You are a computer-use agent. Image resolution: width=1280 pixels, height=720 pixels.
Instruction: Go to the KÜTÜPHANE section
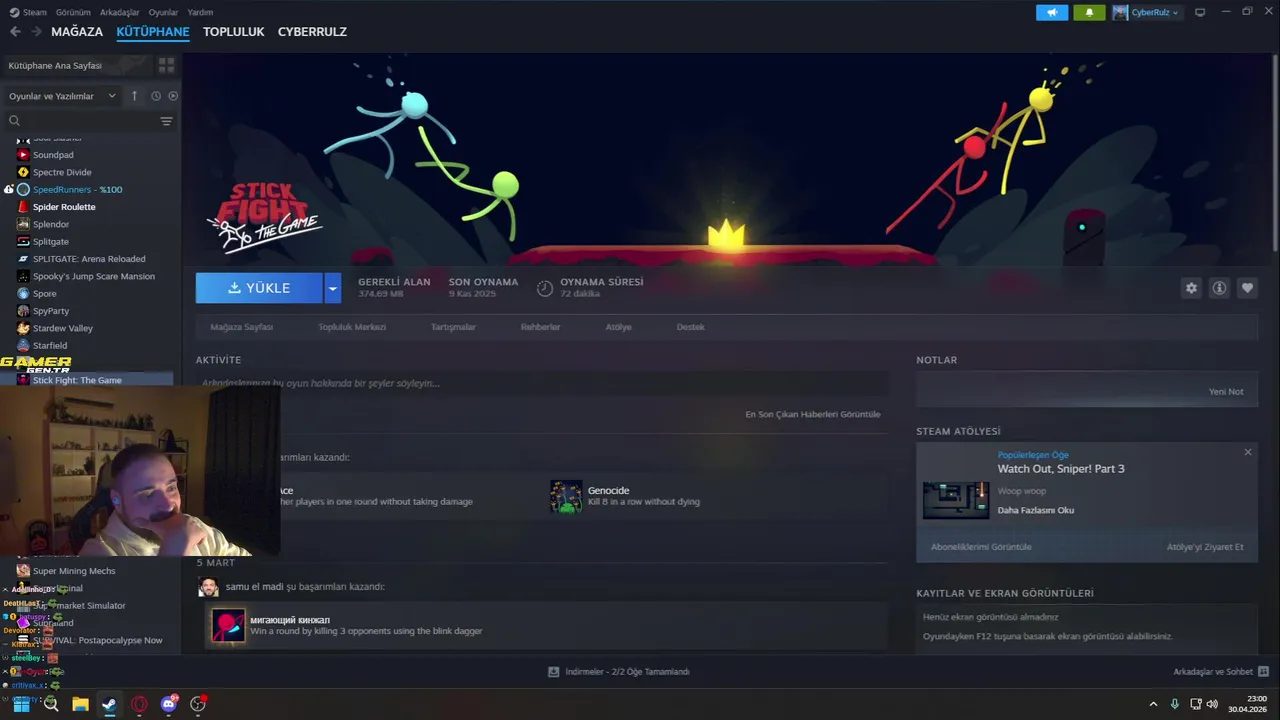[153, 32]
